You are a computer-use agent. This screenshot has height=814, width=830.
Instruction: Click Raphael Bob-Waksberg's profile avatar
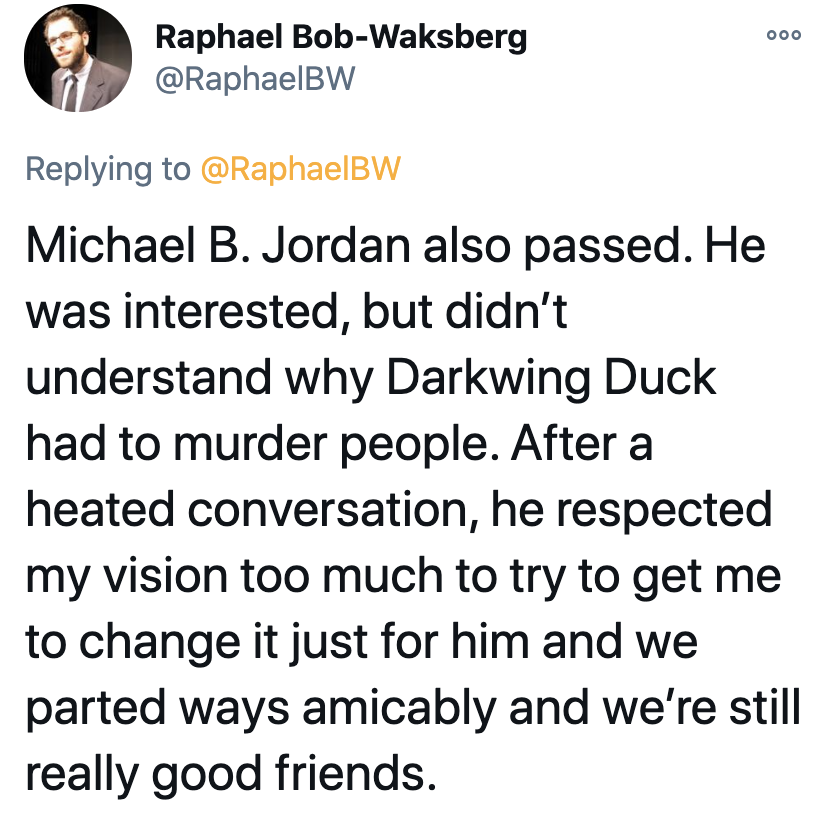(x=78, y=58)
